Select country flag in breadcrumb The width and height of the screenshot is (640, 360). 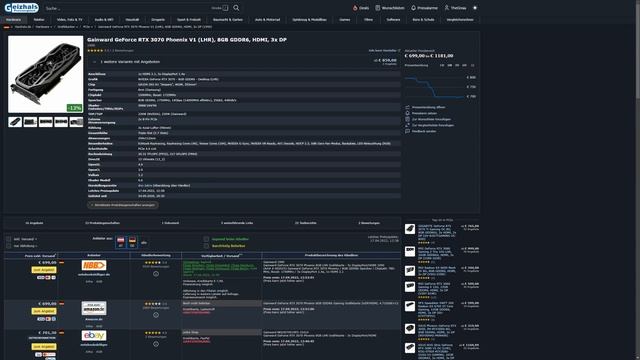pos(7,27)
